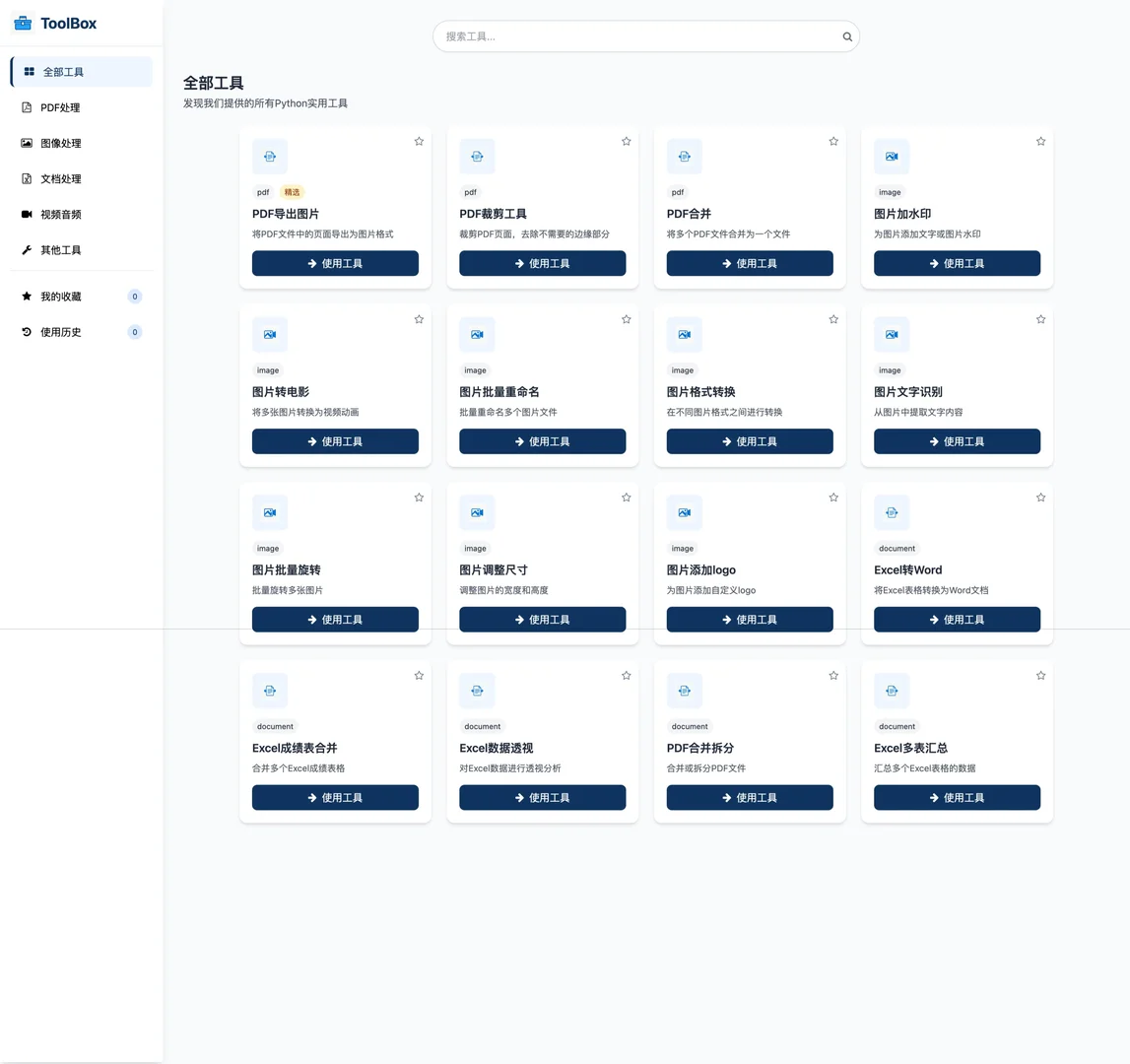1130x1064 pixels.
Task: Star the PDF合并 tool
Action: pyautogui.click(x=833, y=141)
